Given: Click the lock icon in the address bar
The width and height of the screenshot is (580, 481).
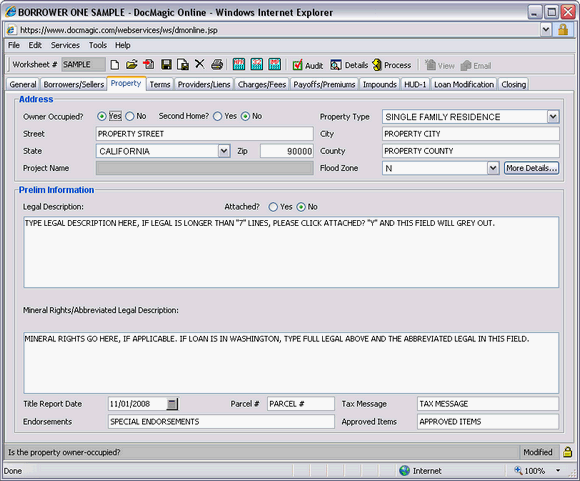Looking at the screenshot, I should pyautogui.click(x=563, y=30).
